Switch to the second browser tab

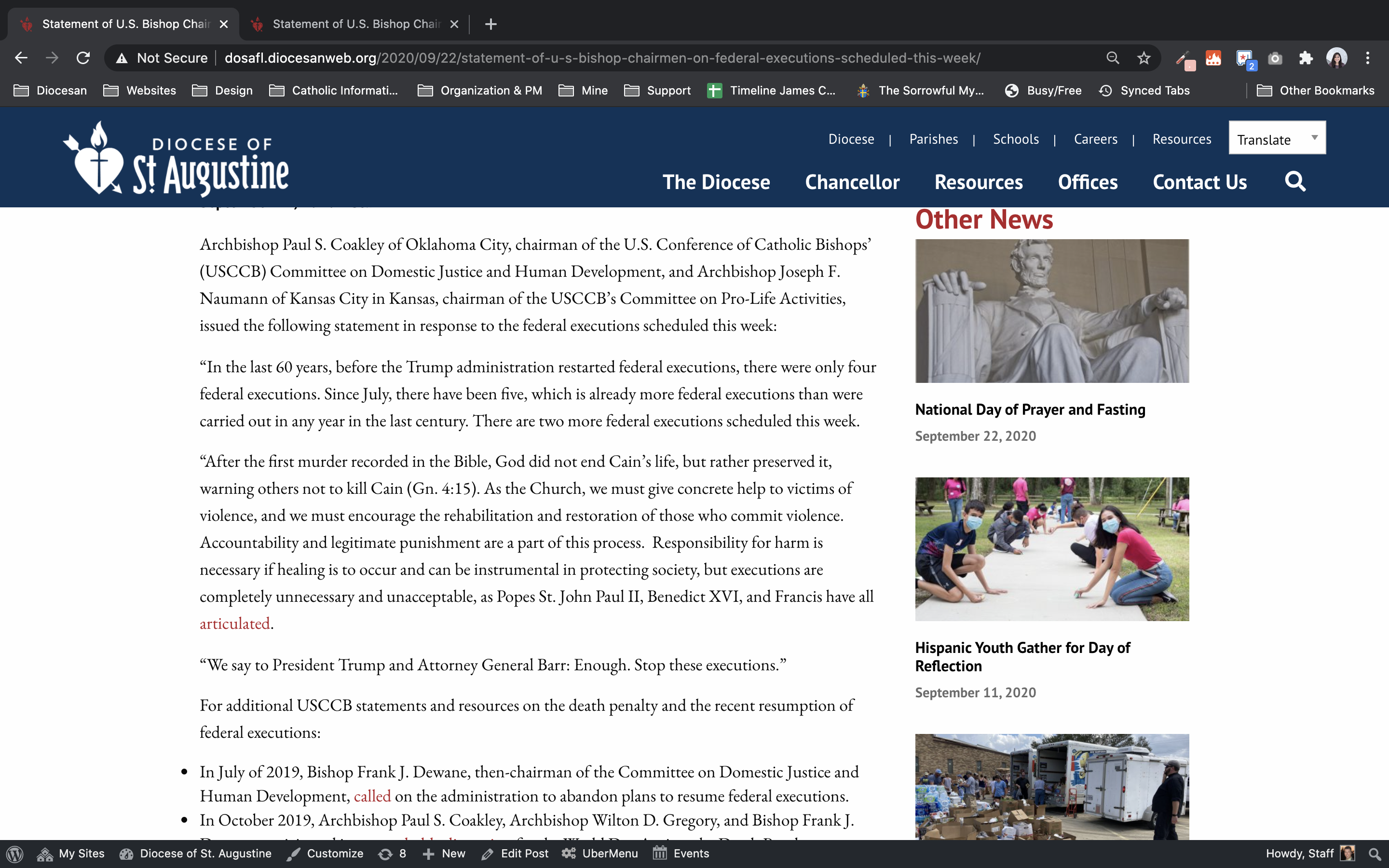pos(354,24)
